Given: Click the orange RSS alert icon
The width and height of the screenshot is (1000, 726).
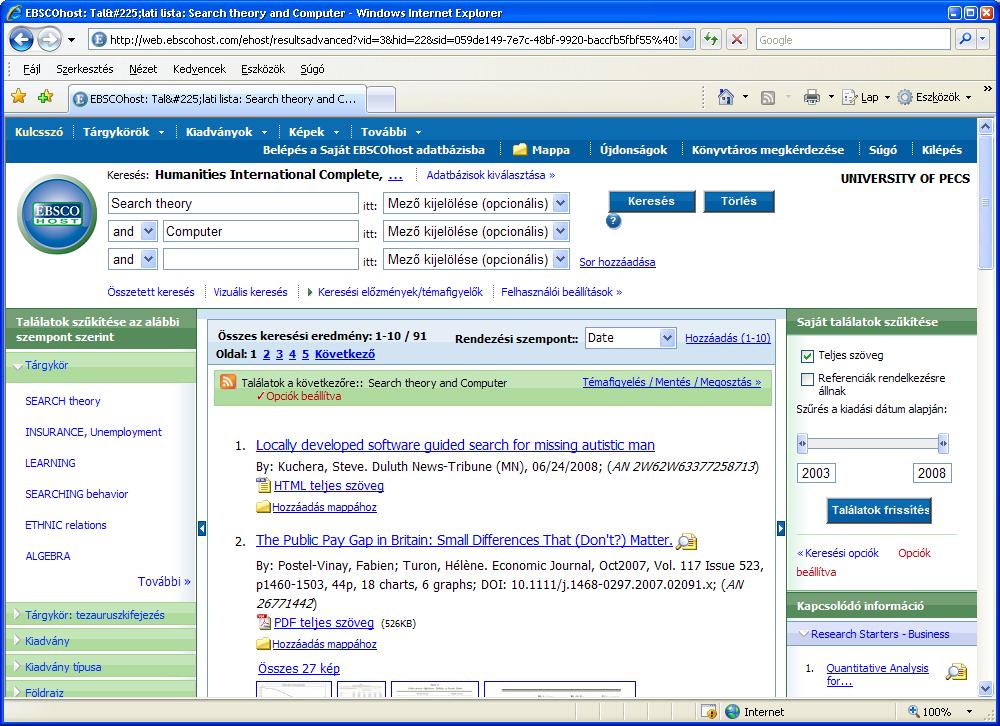Looking at the screenshot, I should [228, 382].
